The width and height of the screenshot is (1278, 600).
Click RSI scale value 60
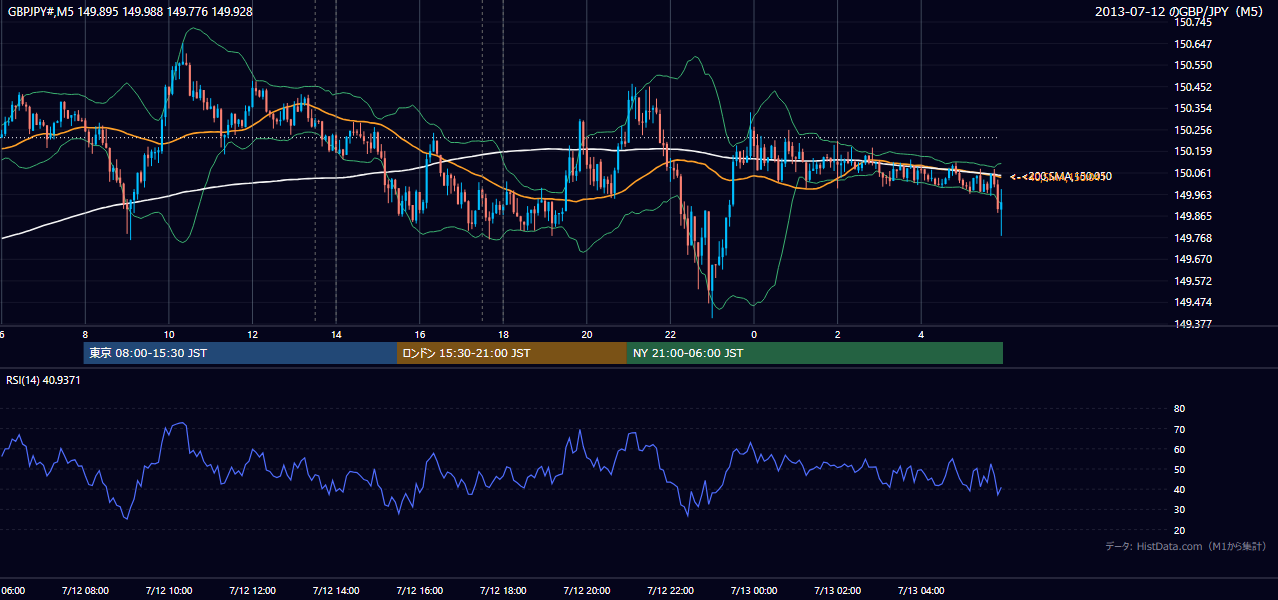[1179, 449]
